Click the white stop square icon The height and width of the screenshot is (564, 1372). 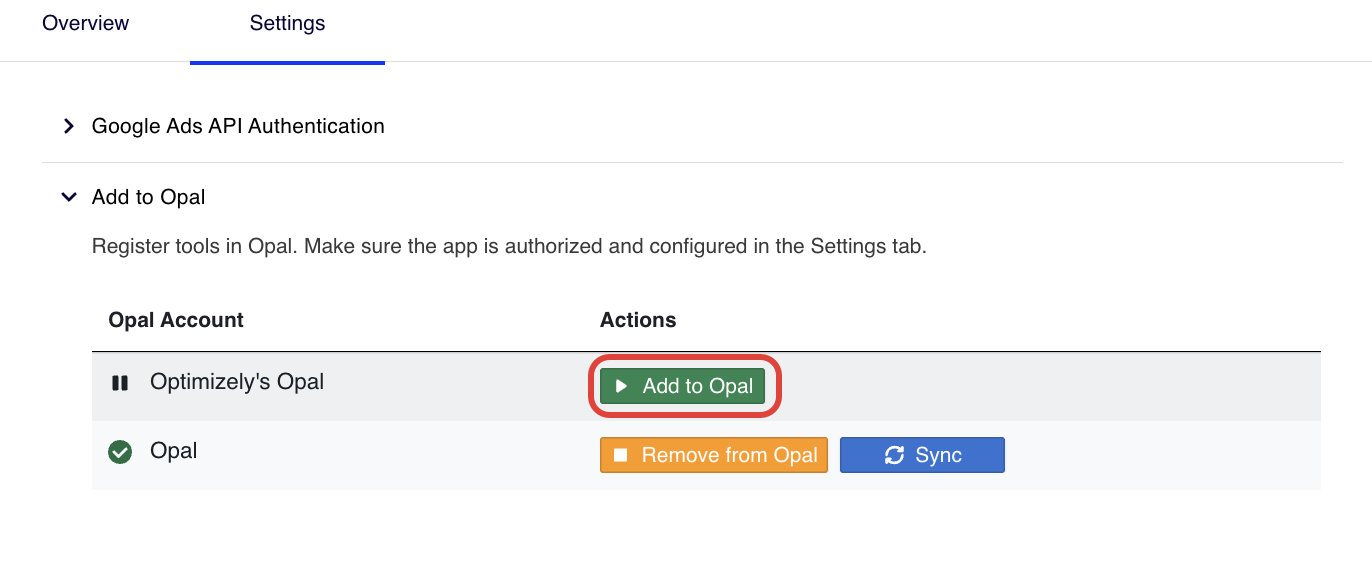(x=620, y=455)
